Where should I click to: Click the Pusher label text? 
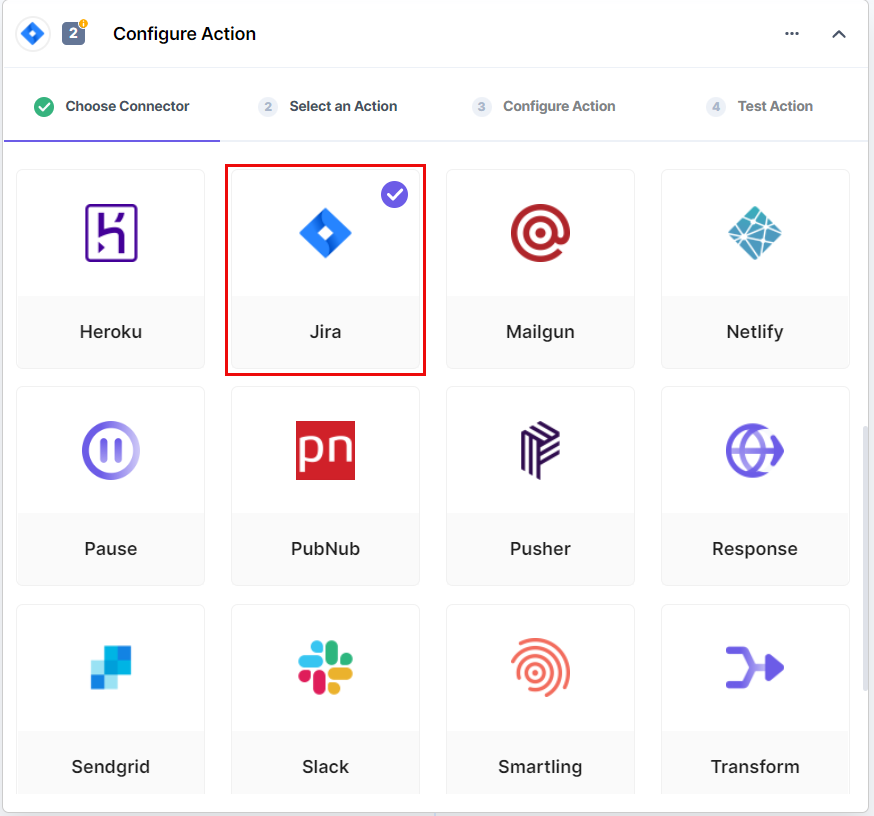pyautogui.click(x=540, y=549)
